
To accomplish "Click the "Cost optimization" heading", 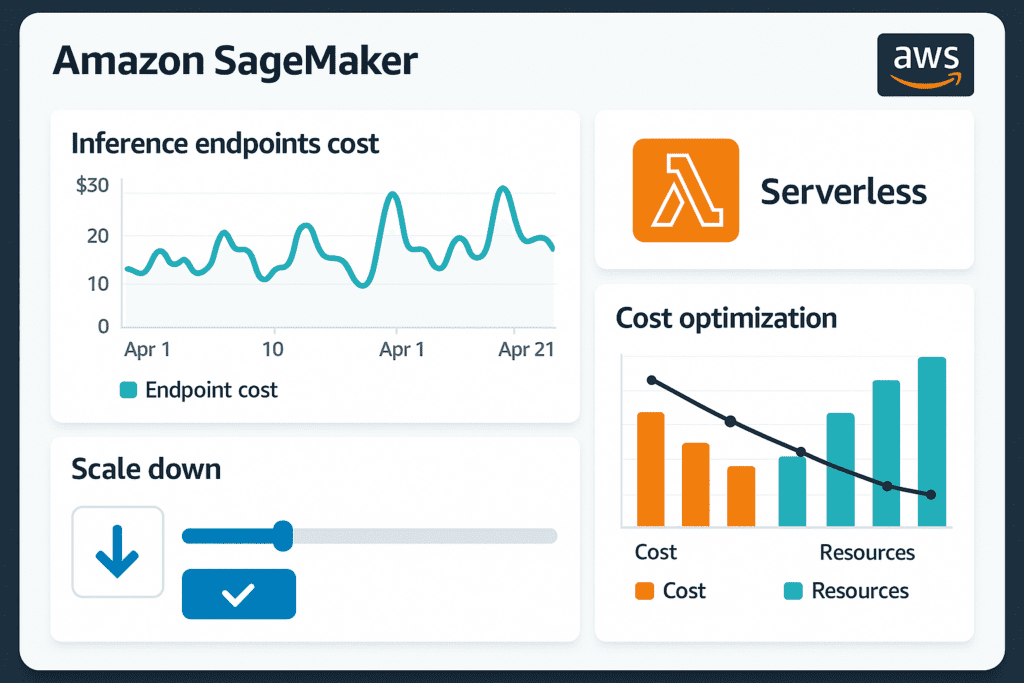I will click(726, 319).
